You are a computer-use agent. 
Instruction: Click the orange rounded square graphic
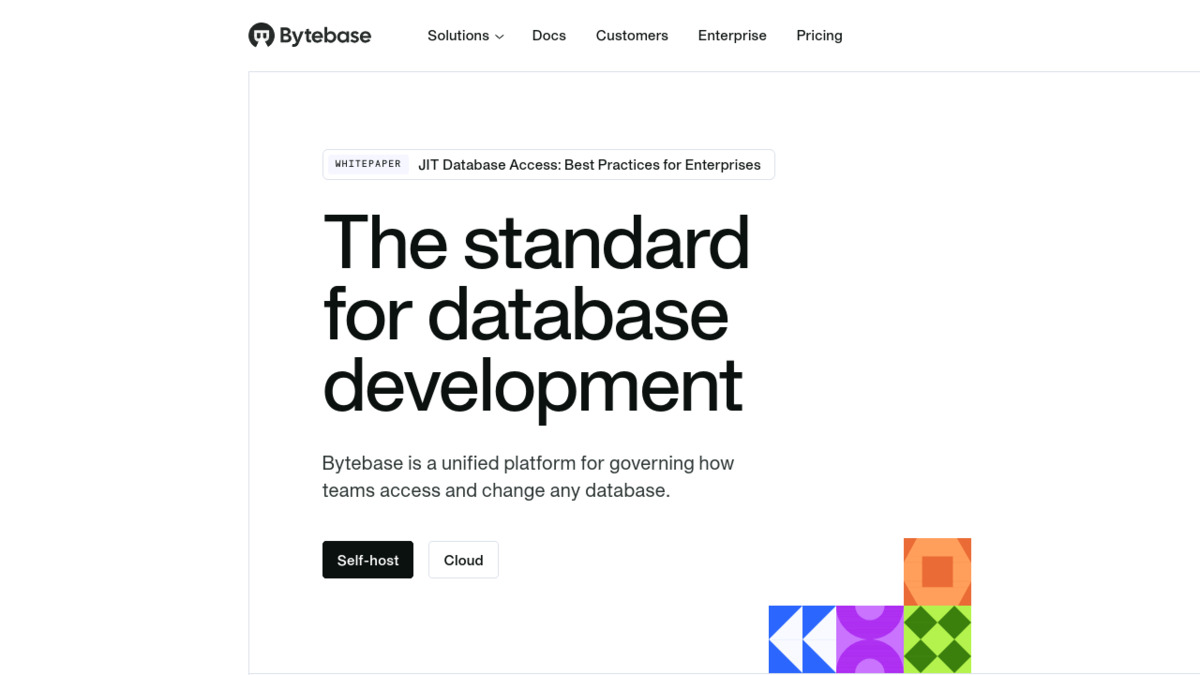point(937,572)
